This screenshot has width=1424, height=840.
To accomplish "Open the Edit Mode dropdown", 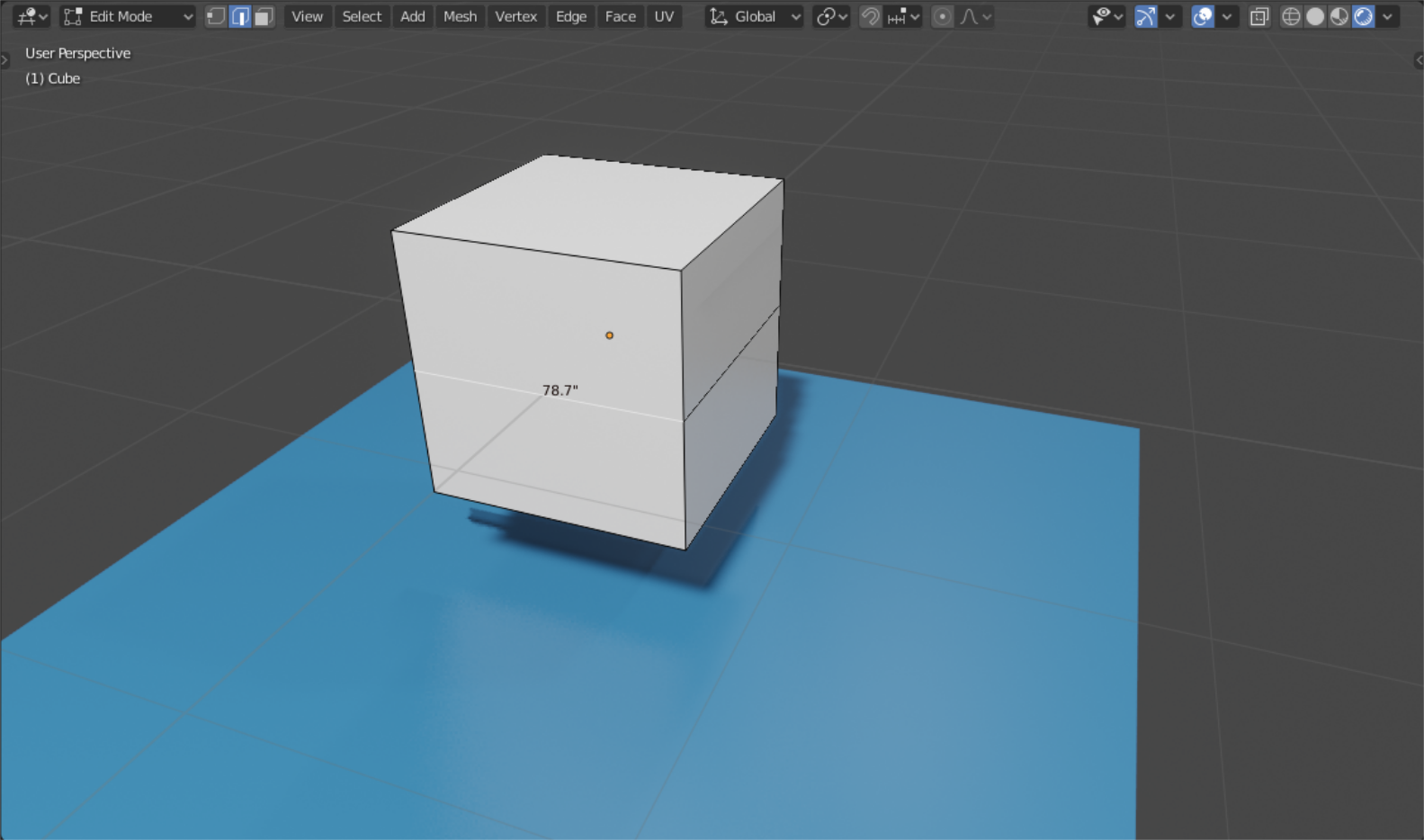I will tap(128, 16).
